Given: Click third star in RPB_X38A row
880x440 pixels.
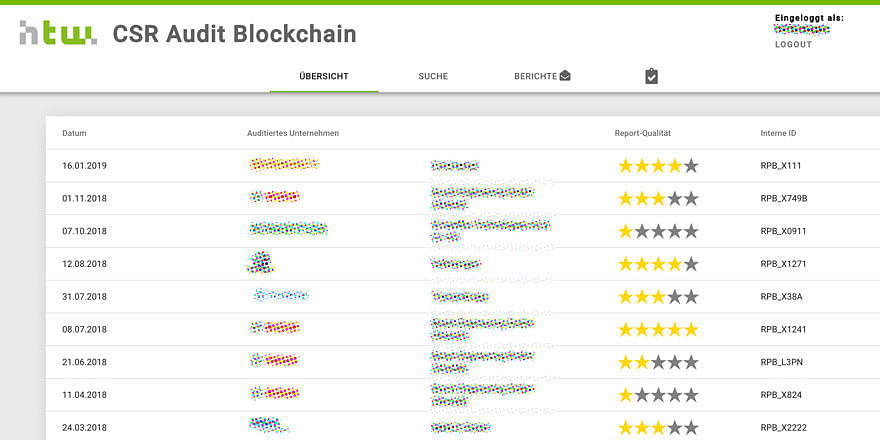Looking at the screenshot, I should click(658, 297).
